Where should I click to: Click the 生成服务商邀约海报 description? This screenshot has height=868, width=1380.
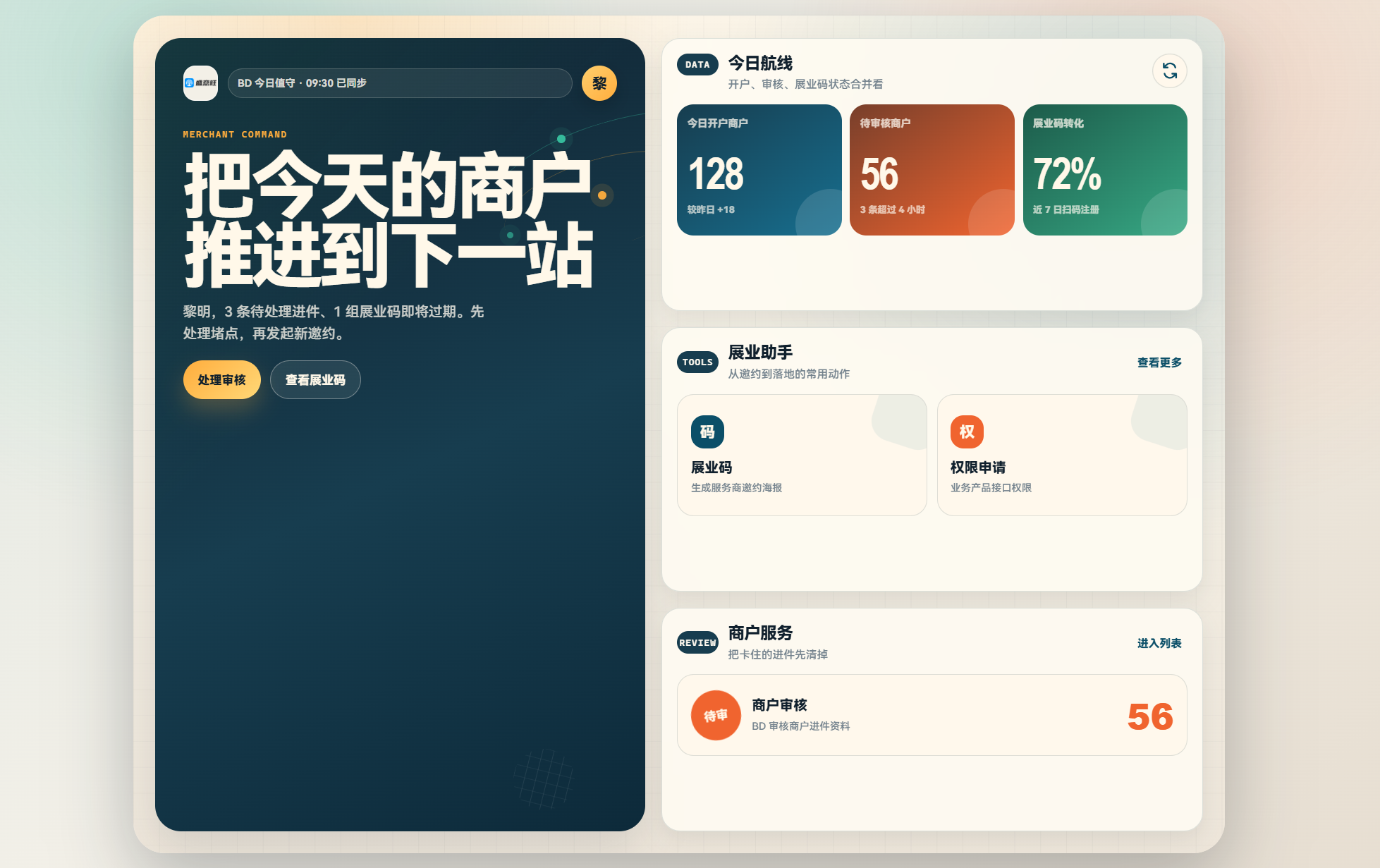[x=736, y=488]
